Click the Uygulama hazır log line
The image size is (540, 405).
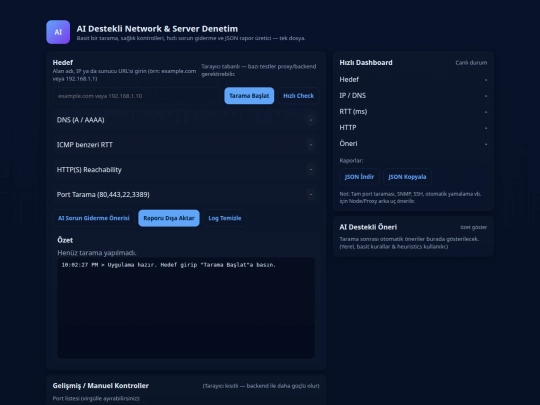pos(169,265)
